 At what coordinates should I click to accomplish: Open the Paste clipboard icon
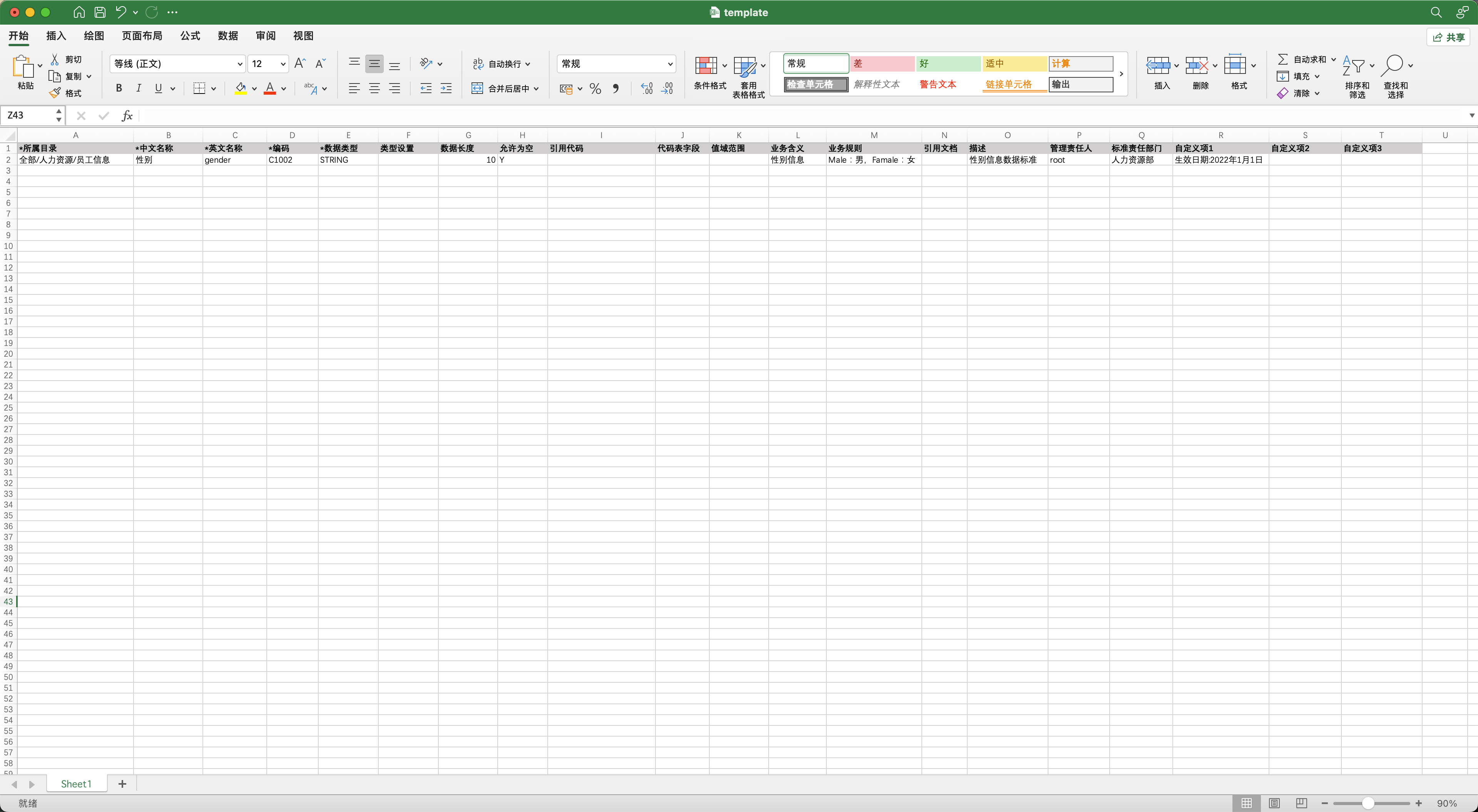coord(23,67)
